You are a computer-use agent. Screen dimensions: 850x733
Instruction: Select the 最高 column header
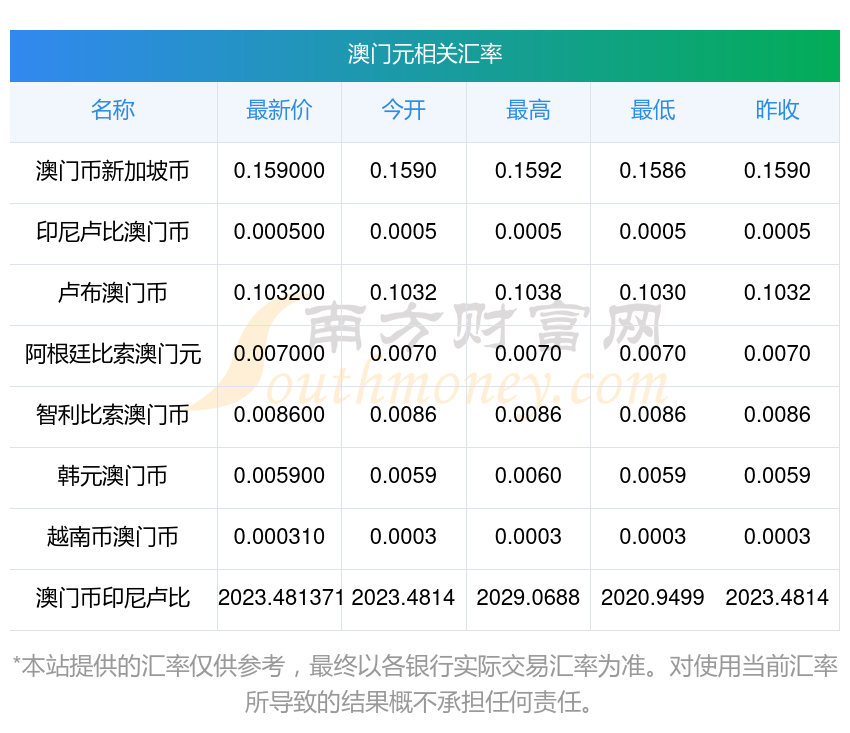(528, 110)
